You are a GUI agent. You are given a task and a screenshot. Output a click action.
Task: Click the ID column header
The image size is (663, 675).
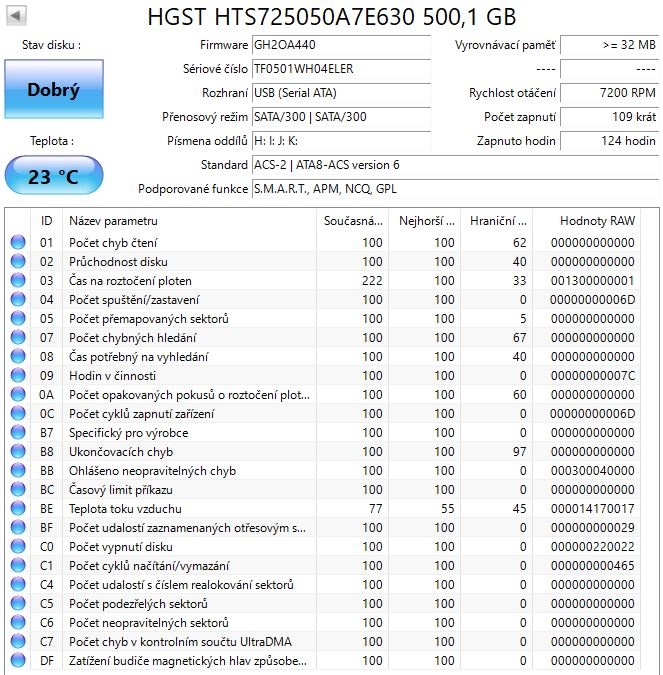pos(46,221)
